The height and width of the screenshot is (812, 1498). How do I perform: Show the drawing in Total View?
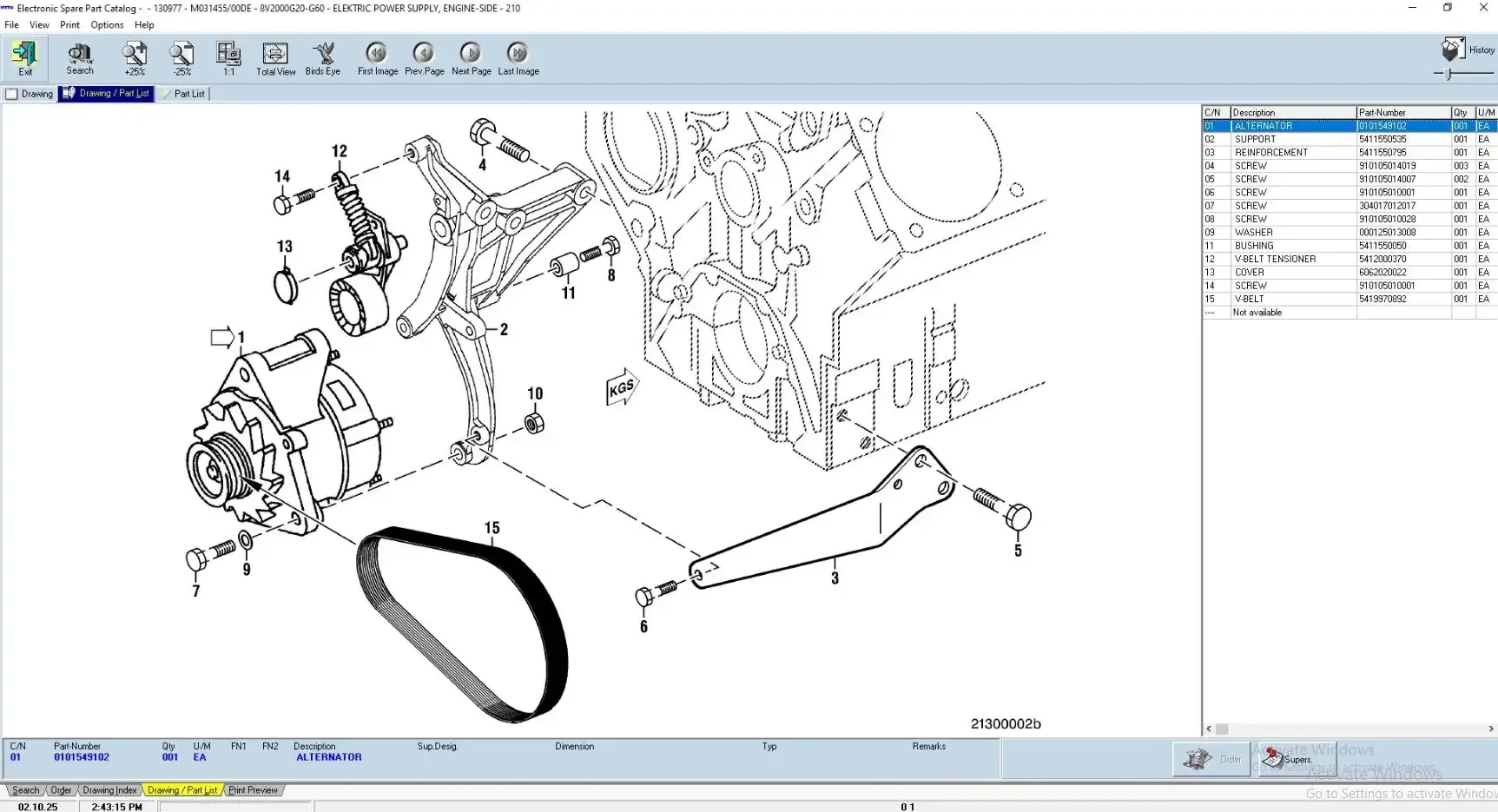tap(275, 57)
